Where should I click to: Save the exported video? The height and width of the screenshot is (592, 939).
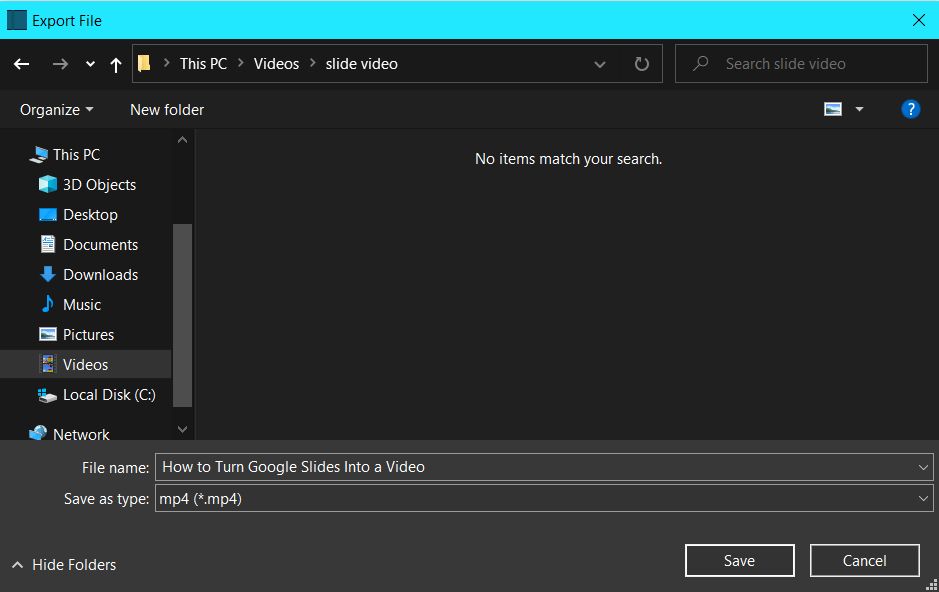pyautogui.click(x=739, y=560)
